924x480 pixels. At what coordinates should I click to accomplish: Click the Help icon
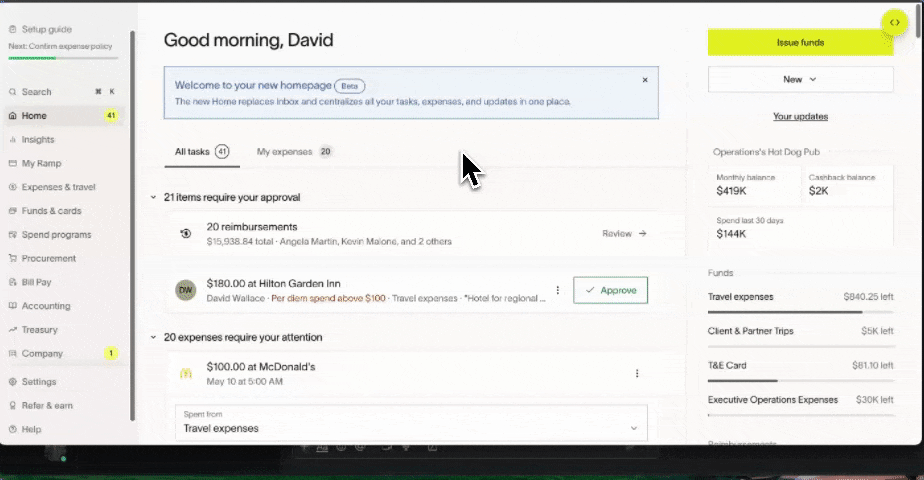pos(13,429)
